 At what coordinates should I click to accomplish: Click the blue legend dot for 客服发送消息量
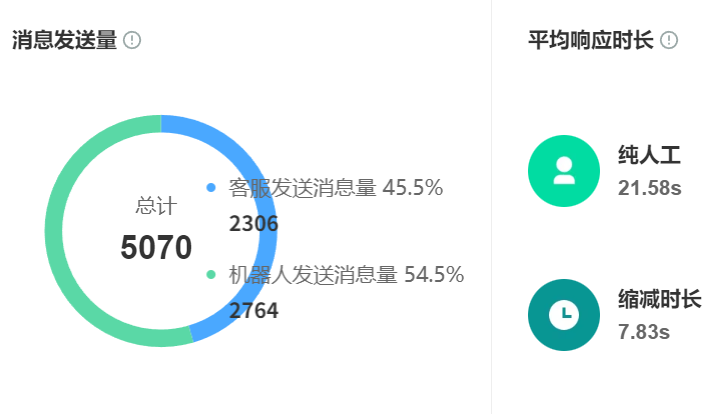coord(211,188)
